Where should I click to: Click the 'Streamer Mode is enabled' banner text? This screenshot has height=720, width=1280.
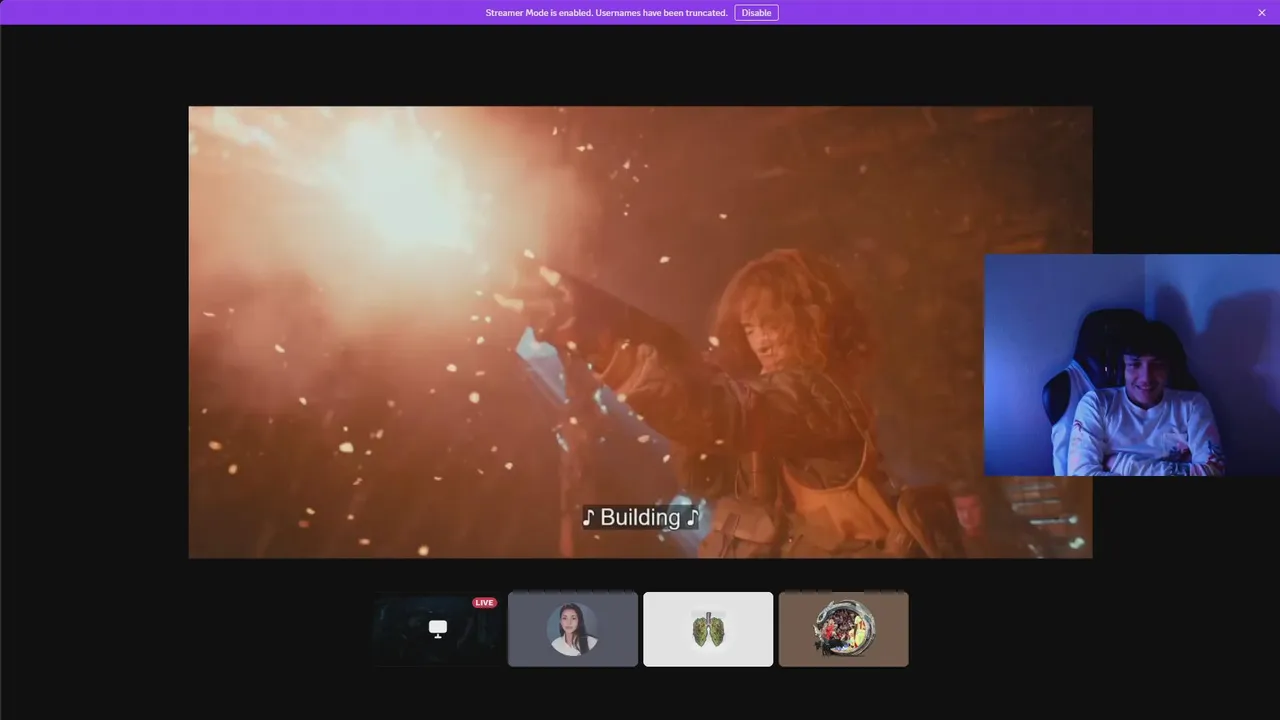606,13
